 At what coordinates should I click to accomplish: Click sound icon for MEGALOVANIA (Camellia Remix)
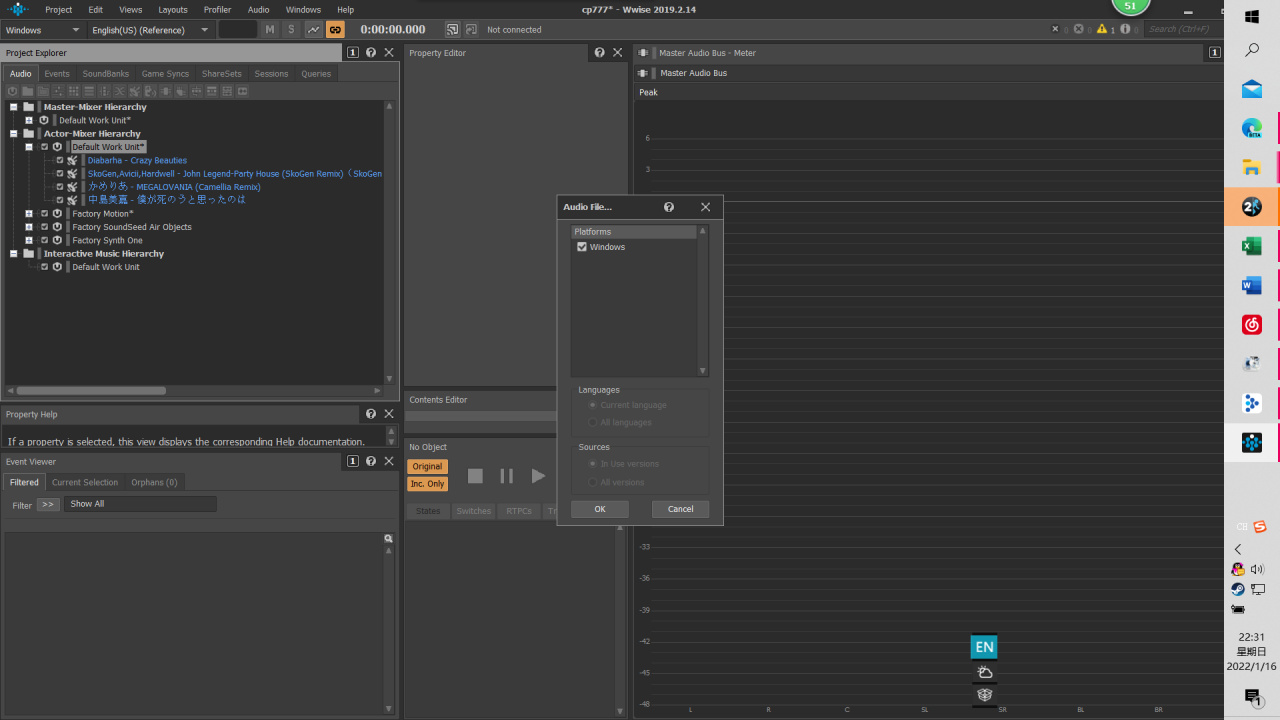[72, 187]
